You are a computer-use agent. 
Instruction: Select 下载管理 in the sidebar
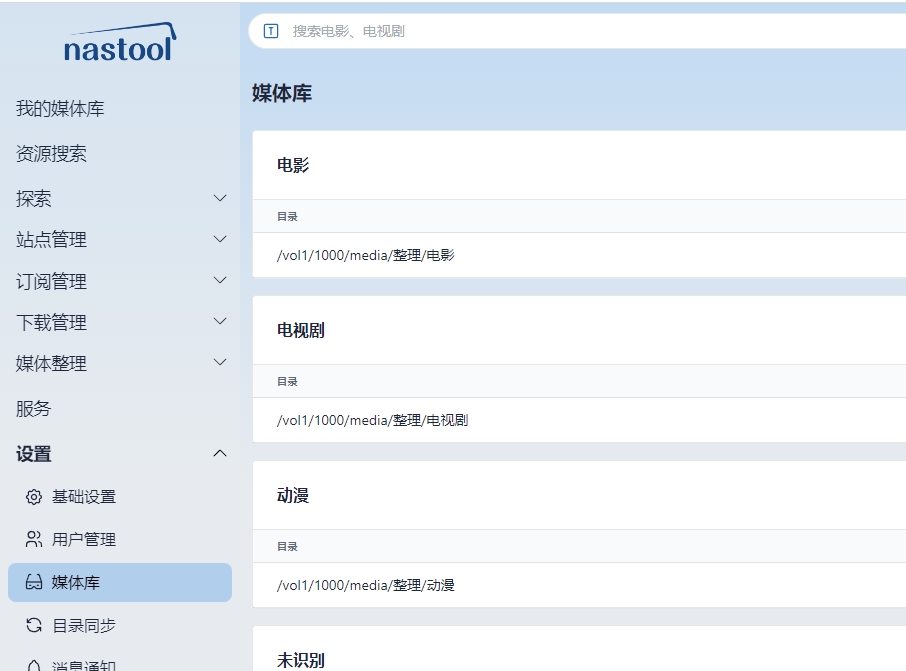51,322
